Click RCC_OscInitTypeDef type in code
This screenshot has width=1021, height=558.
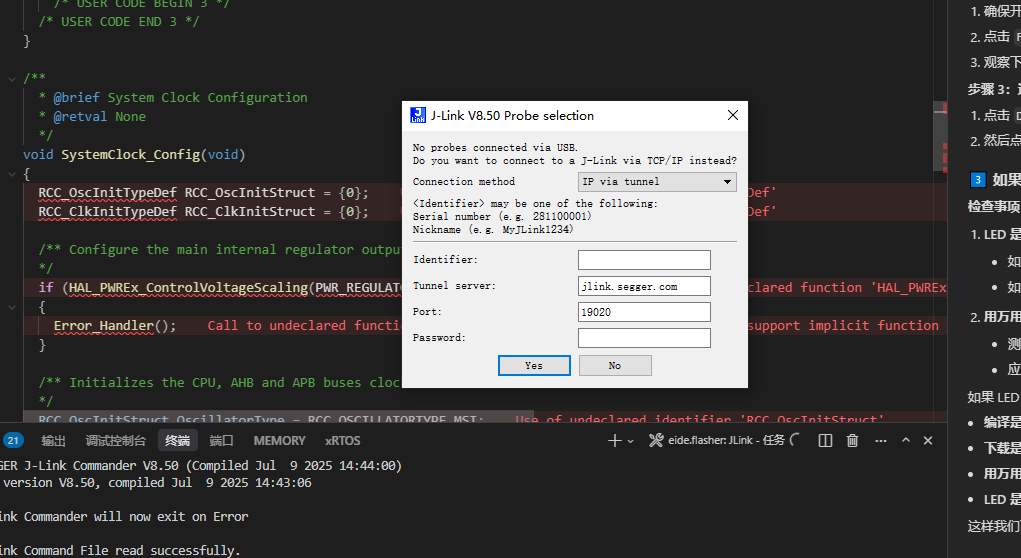pyautogui.click(x=107, y=193)
